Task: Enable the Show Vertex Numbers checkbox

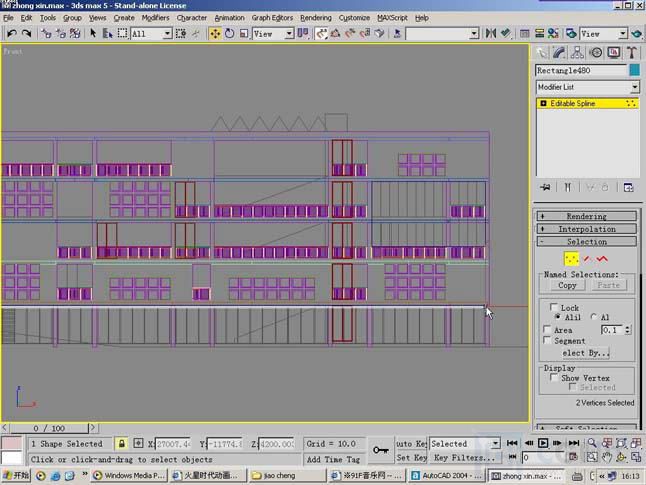Action: (x=554, y=377)
